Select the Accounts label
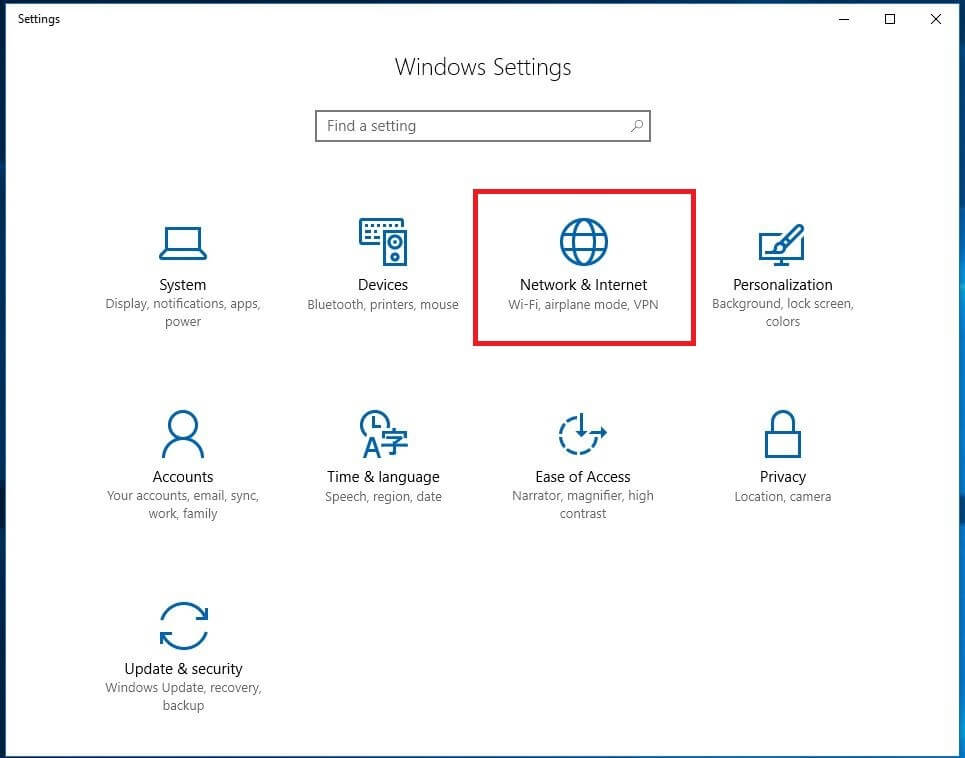Image resolution: width=965 pixels, height=758 pixels. (183, 477)
